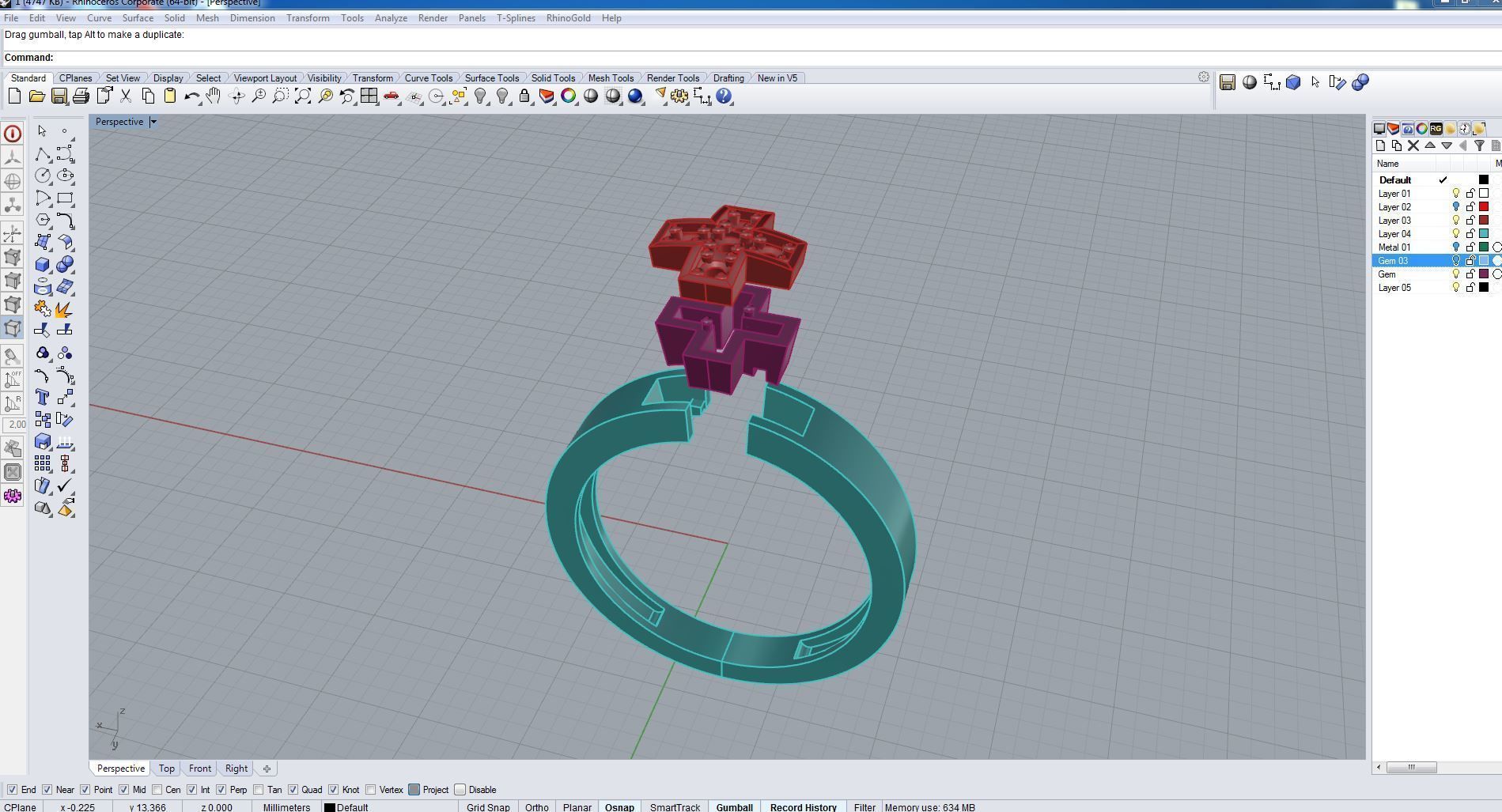Click the delete layer X icon

(x=1413, y=145)
